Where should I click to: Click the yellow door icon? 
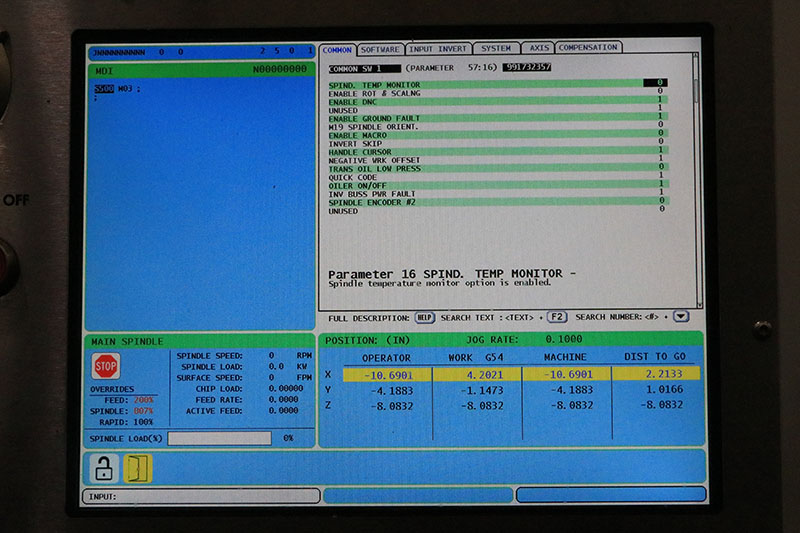click(x=137, y=467)
